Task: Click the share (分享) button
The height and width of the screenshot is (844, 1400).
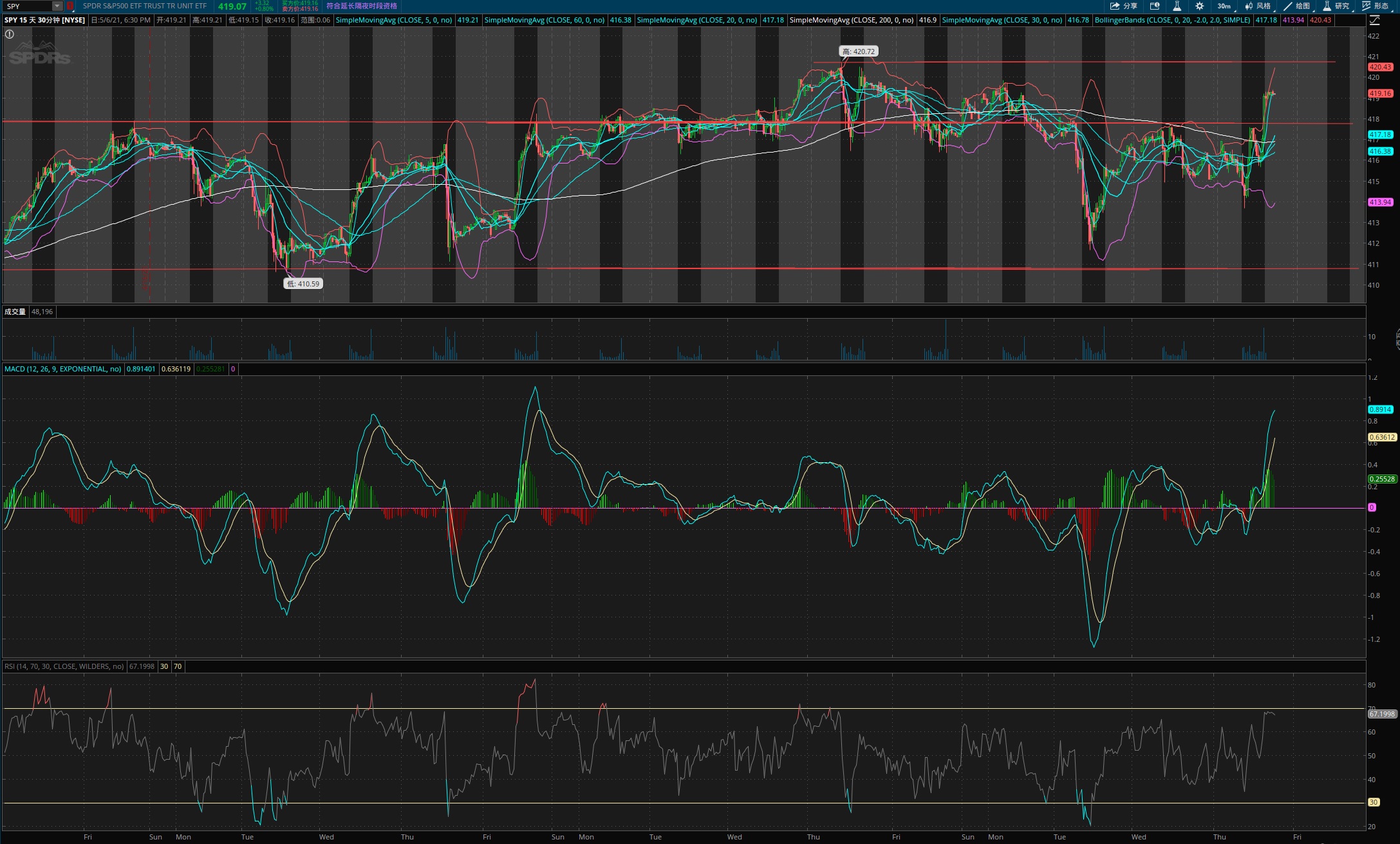Action: [1124, 6]
